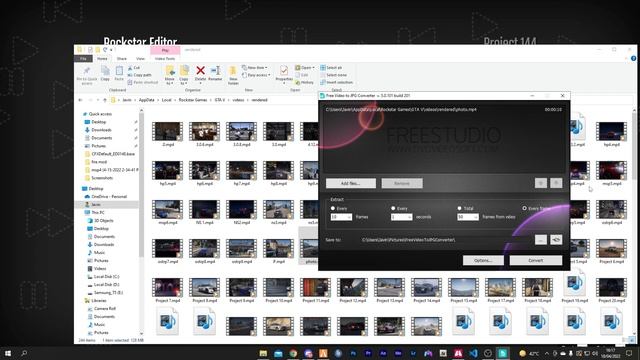Click Samsung_T5 drive in navigation pane
Image resolution: width=640 pixels, height=360 pixels.
tap(108, 293)
